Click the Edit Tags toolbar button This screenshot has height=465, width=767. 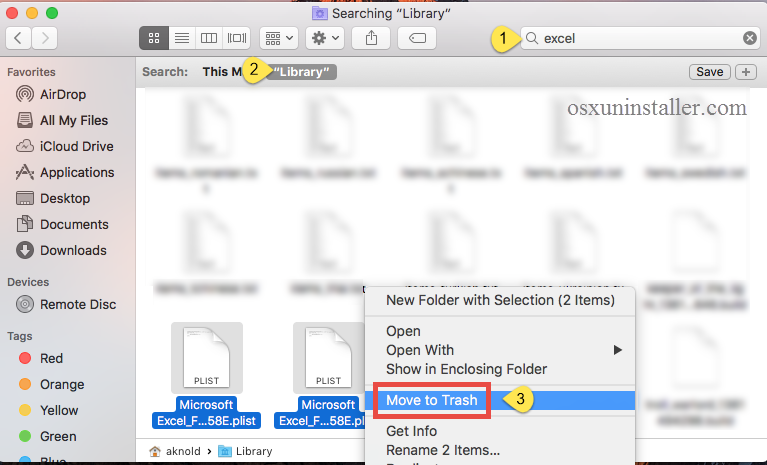tap(417, 38)
